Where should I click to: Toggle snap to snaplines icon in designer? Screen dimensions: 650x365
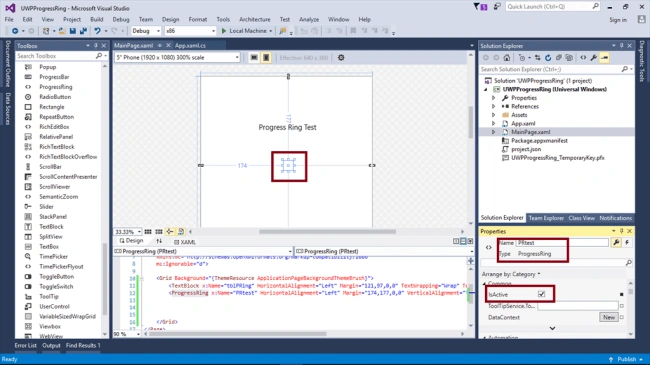coord(170,231)
